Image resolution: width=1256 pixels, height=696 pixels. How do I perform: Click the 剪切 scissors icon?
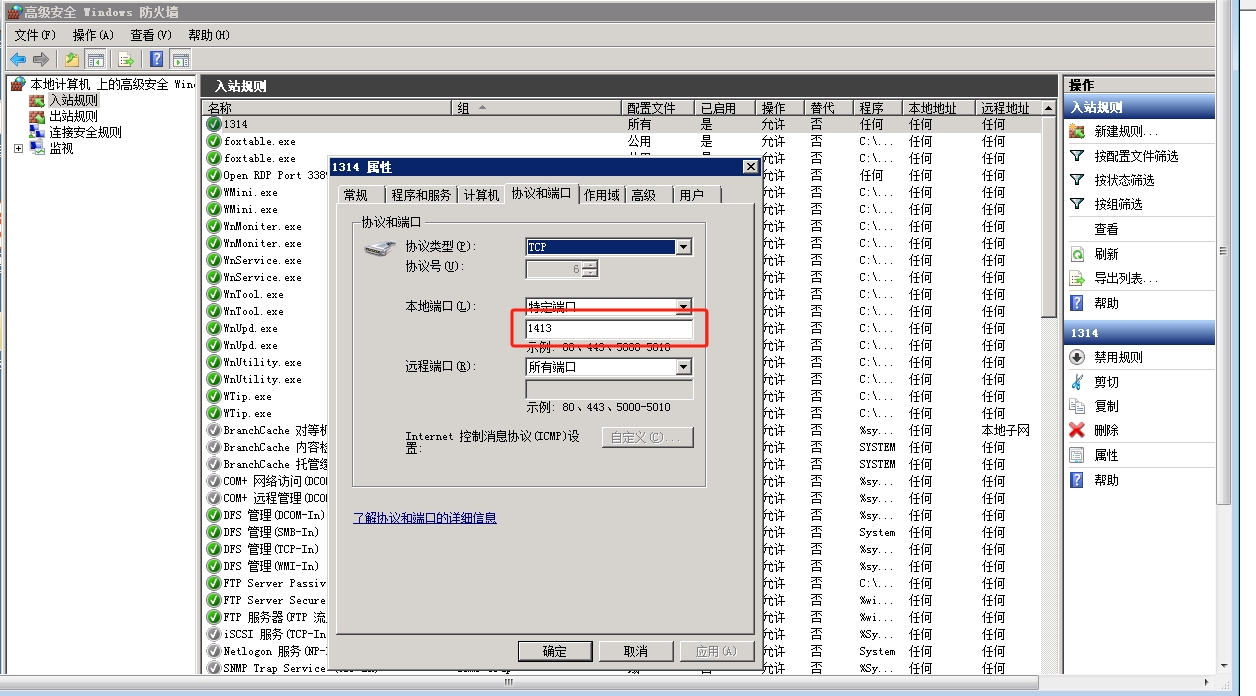[x=1077, y=382]
